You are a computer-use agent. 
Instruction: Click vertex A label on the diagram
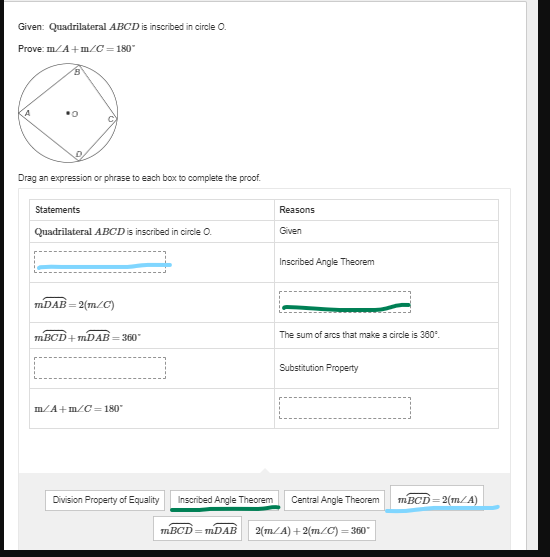coord(27,113)
